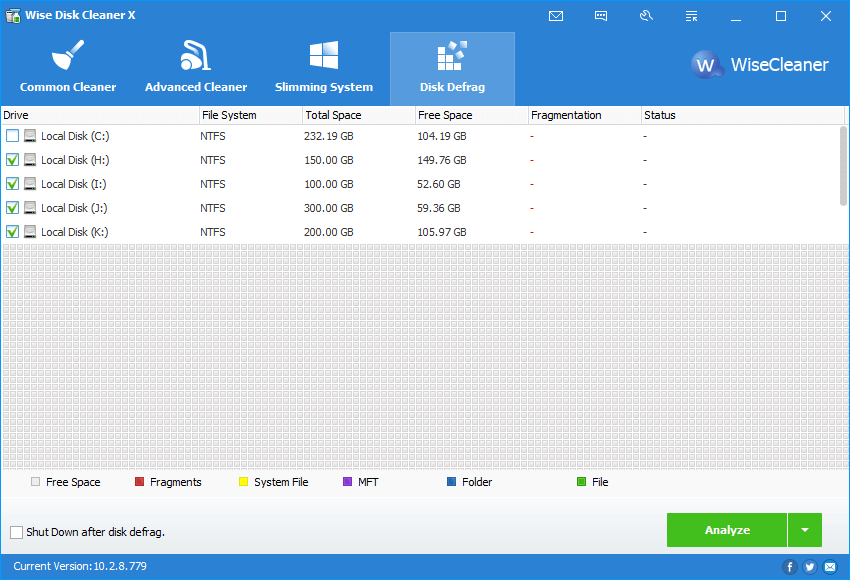This screenshot has height=580, width=850.
Task: Uncheck the Local Disk (H:) checkbox
Action: (12, 160)
